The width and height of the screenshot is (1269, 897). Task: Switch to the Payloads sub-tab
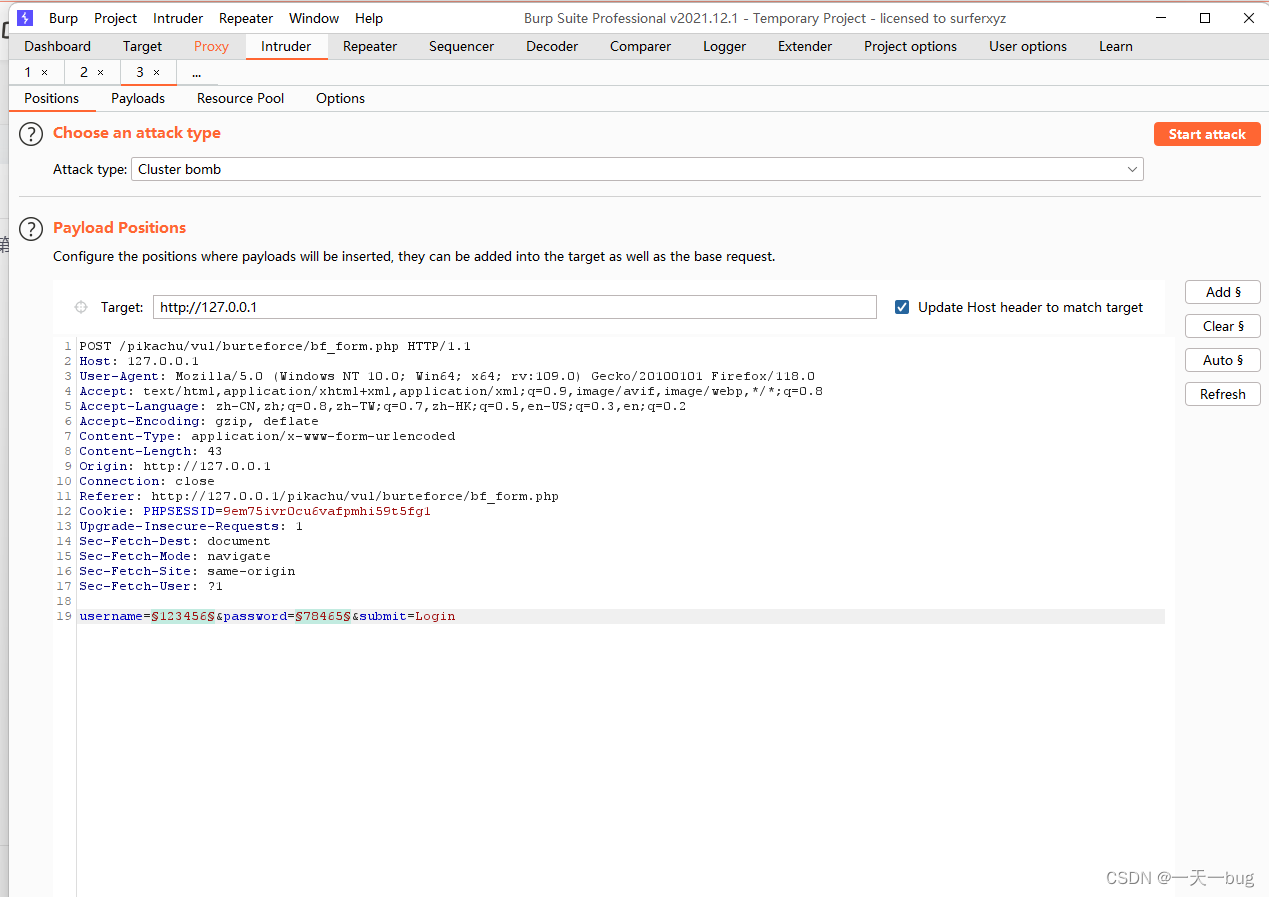(x=138, y=98)
